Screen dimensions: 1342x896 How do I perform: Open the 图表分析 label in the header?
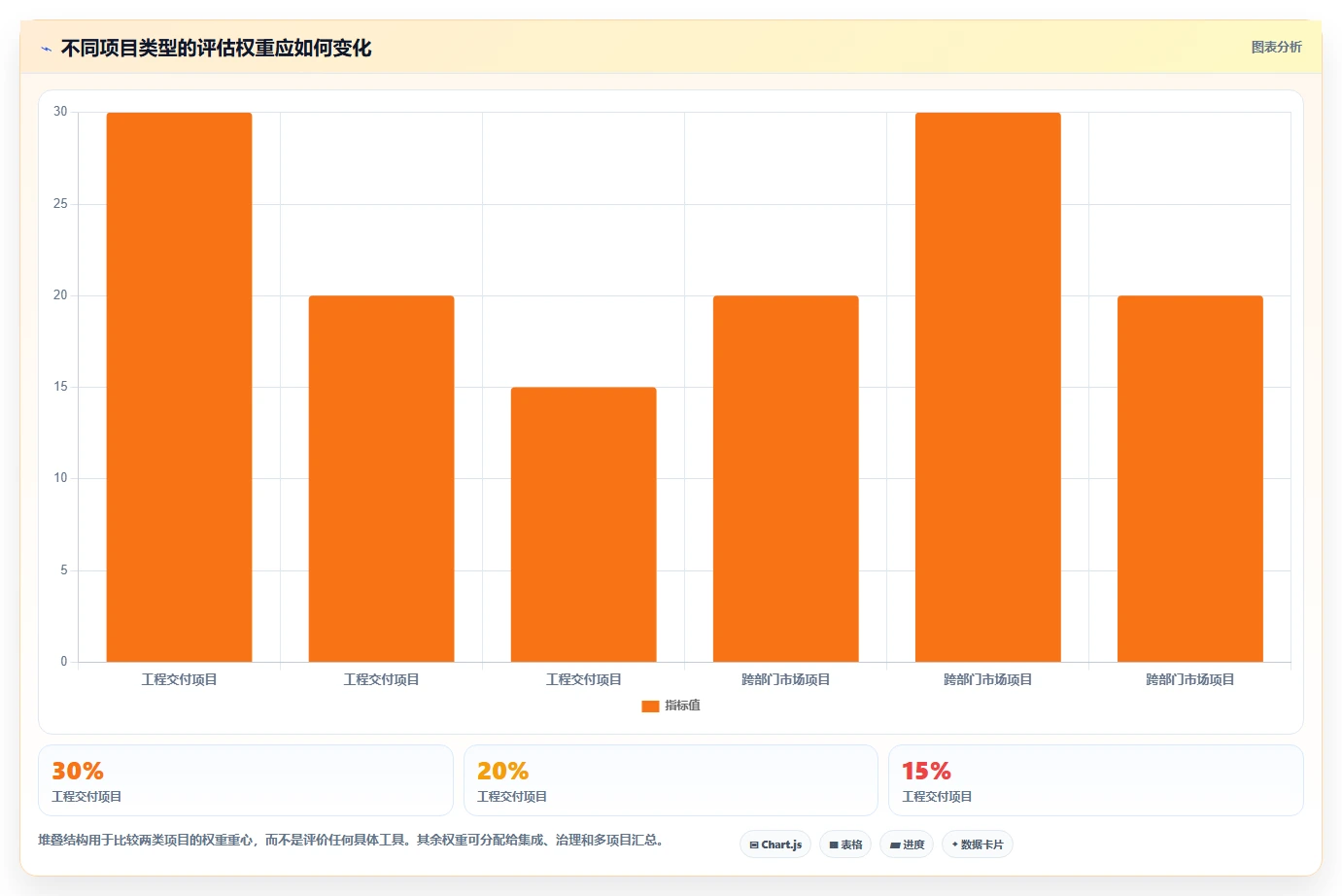click(x=1276, y=47)
